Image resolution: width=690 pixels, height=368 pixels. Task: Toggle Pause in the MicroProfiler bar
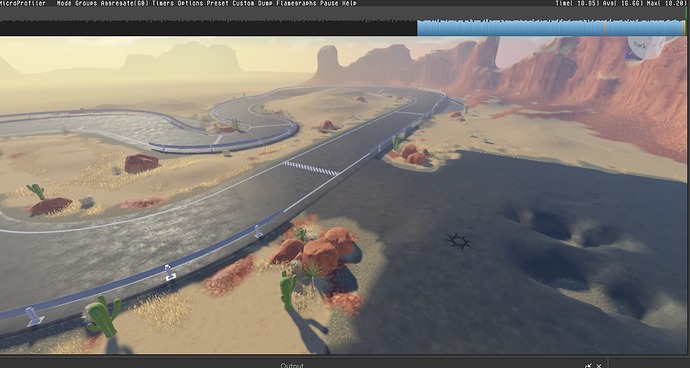329,3
